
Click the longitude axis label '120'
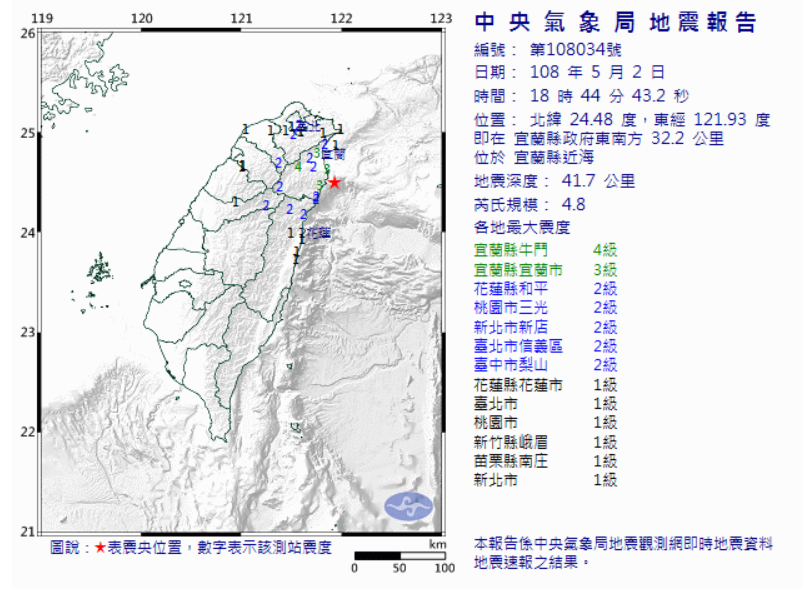pyautogui.click(x=142, y=19)
